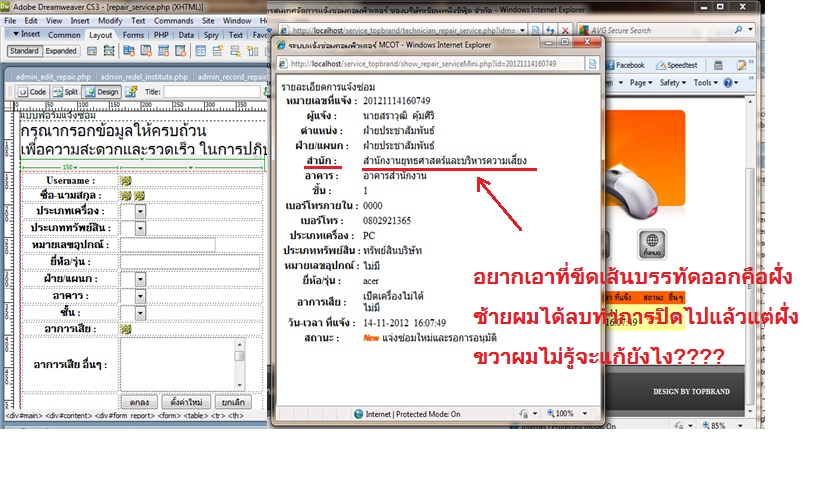
Task: Select the Spry insert tab
Action: pyautogui.click(x=211, y=35)
